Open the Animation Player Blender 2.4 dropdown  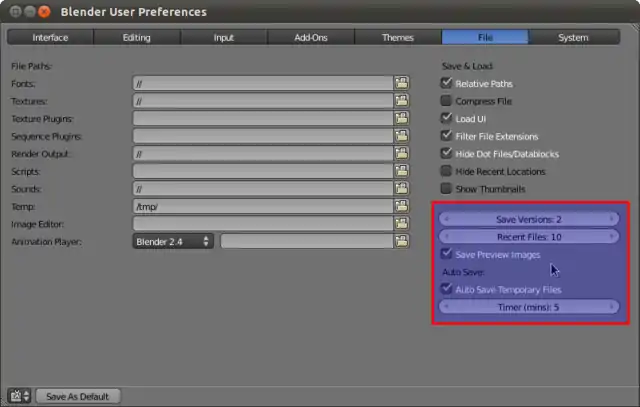(x=173, y=241)
